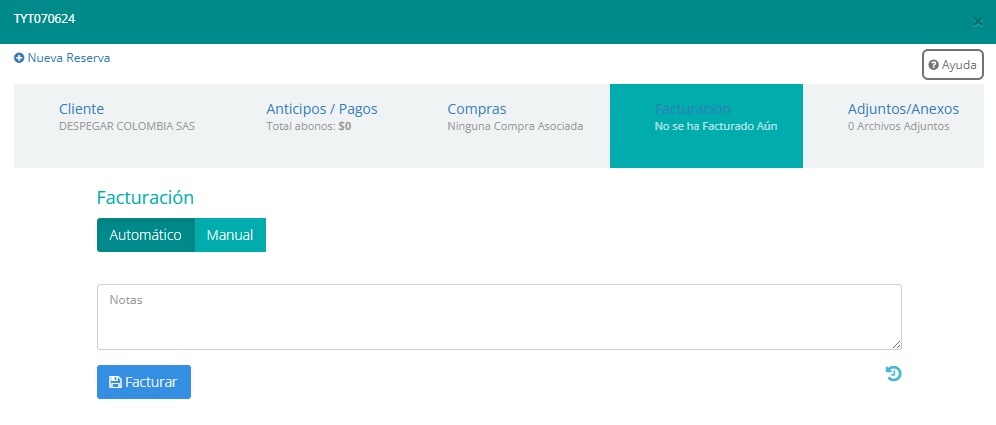Switch billing mode to Automático
The width and height of the screenshot is (996, 425).
click(145, 235)
